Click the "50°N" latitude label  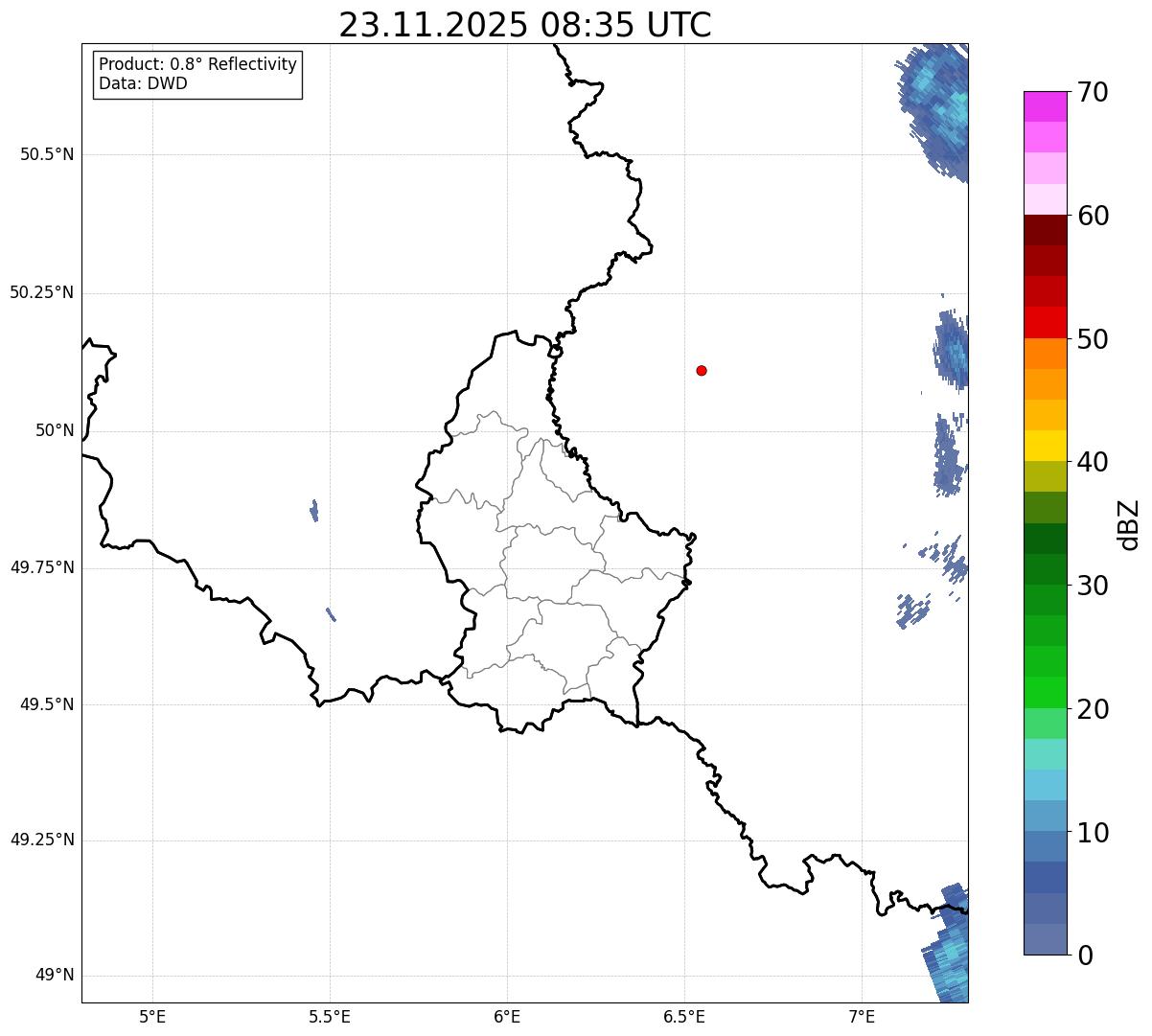tap(55, 430)
